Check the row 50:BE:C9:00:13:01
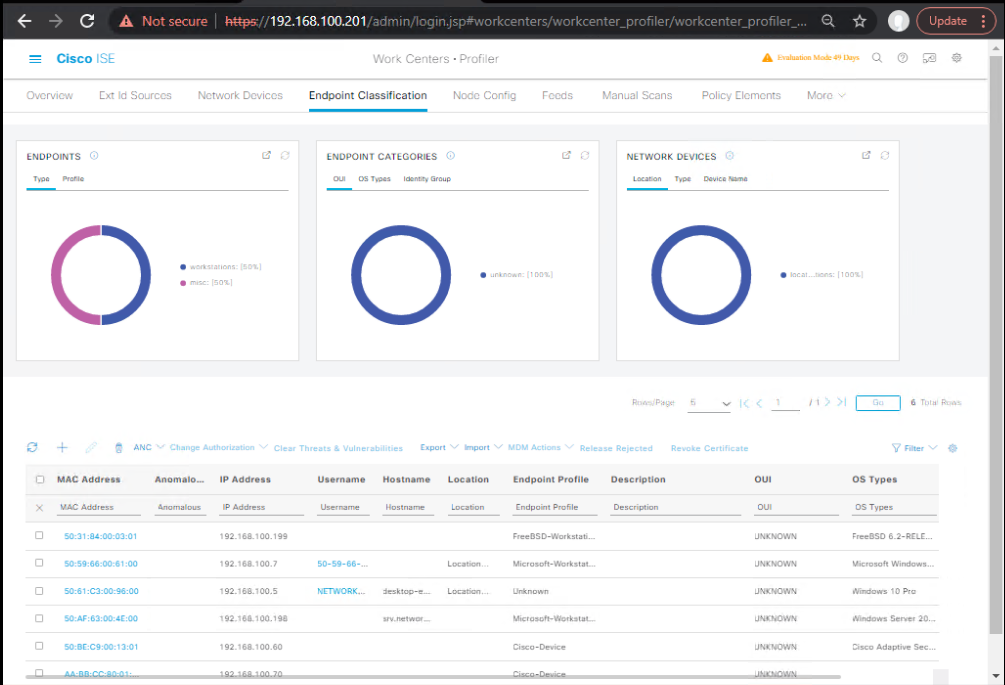The image size is (1005, 685). click(39, 646)
